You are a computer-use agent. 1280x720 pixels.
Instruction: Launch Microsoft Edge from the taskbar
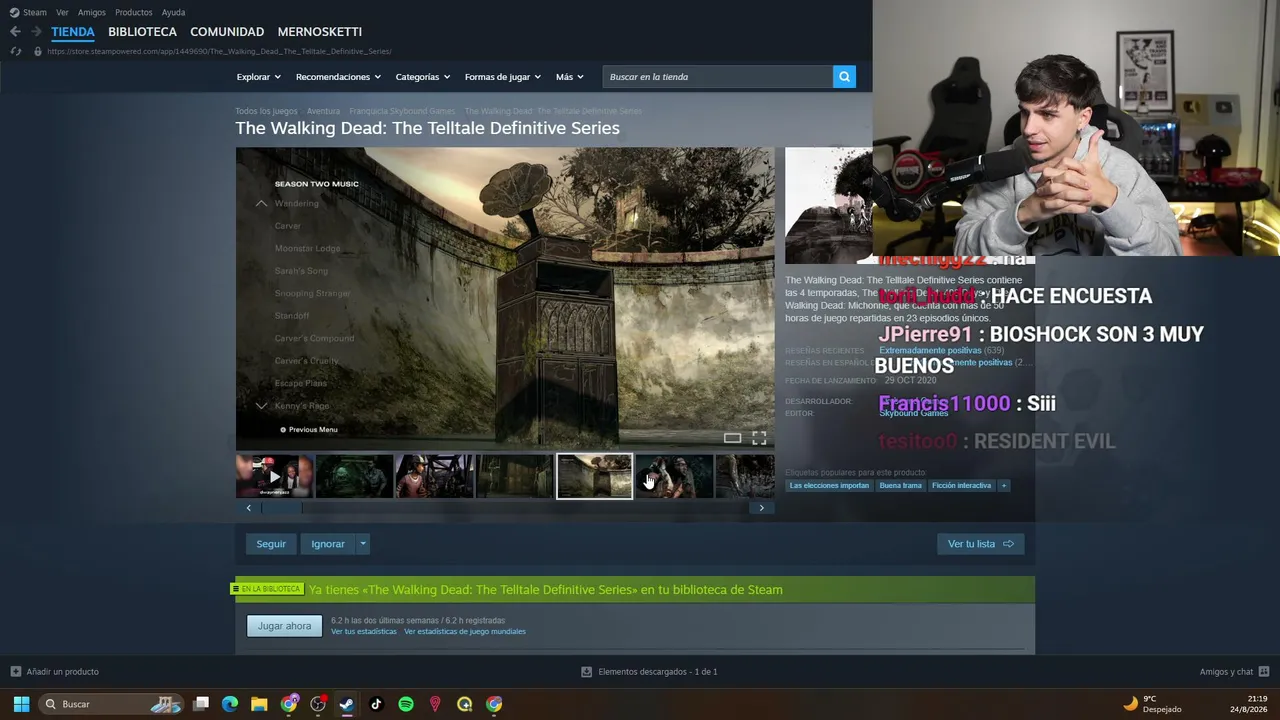coord(230,704)
